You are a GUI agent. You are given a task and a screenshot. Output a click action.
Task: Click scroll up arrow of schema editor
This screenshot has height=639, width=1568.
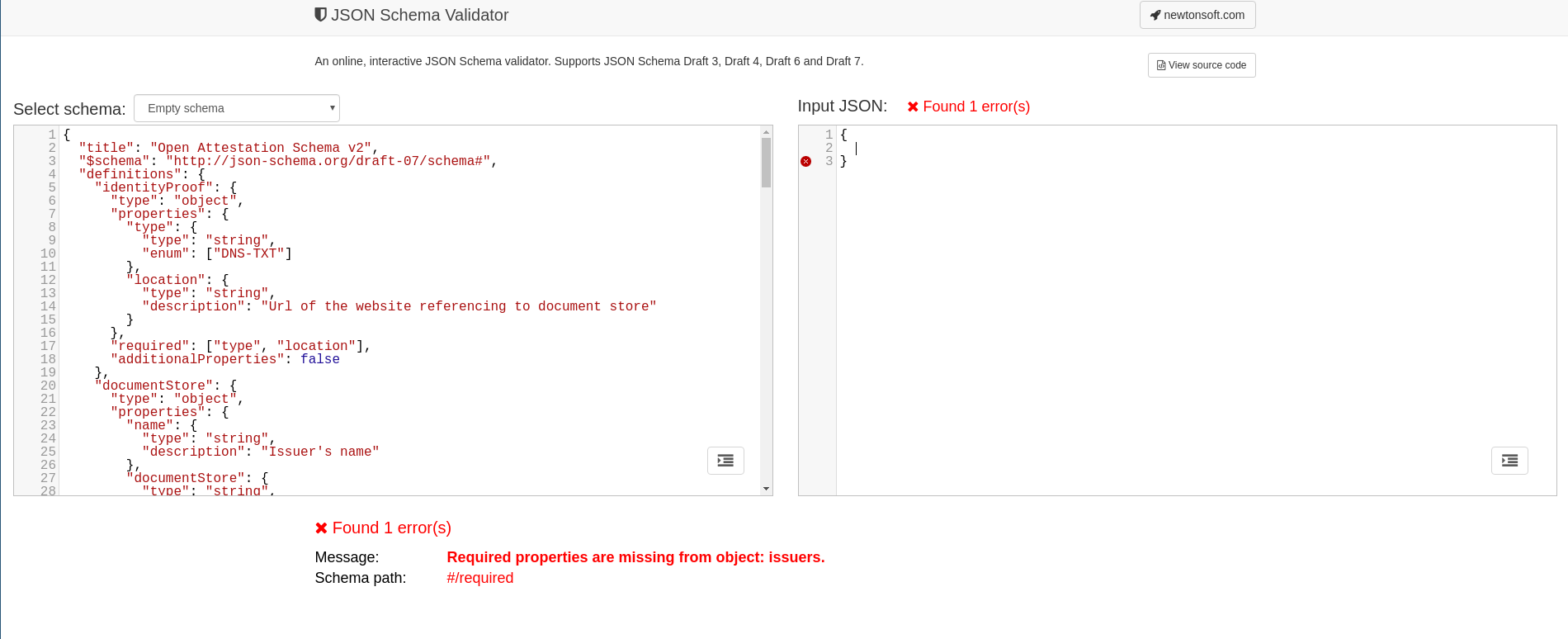(x=766, y=132)
